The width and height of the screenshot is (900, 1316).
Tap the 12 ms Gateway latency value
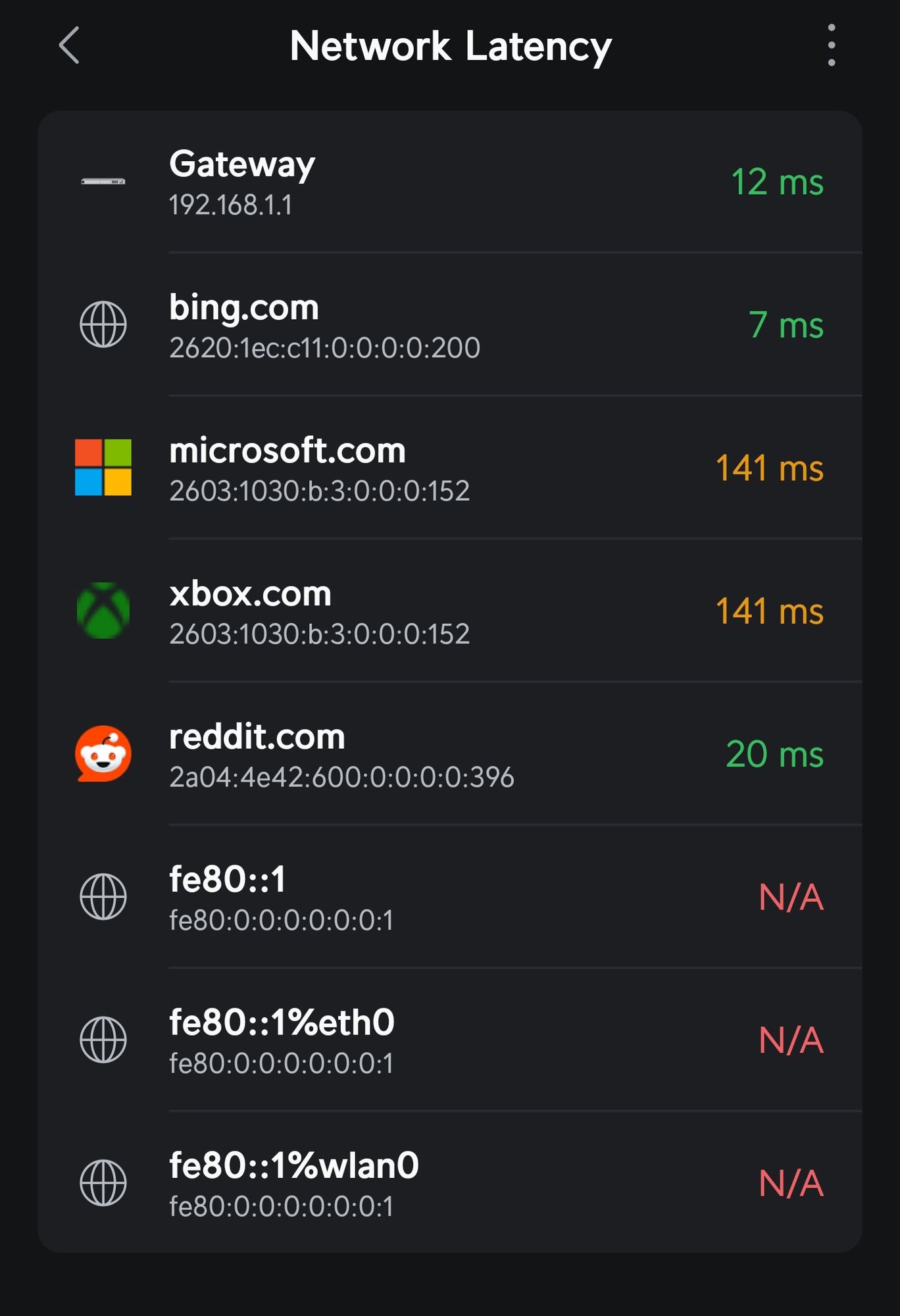coord(777,182)
